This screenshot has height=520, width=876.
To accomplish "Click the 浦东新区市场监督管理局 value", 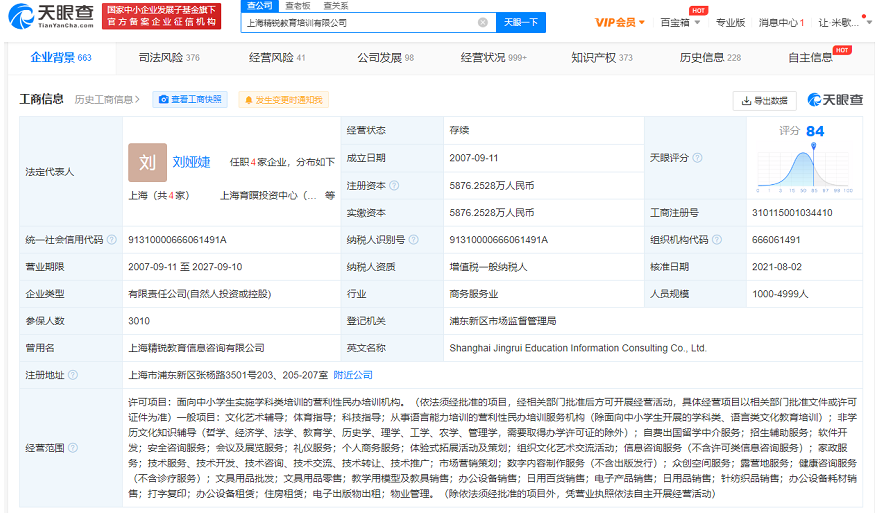I will click(x=503, y=321).
